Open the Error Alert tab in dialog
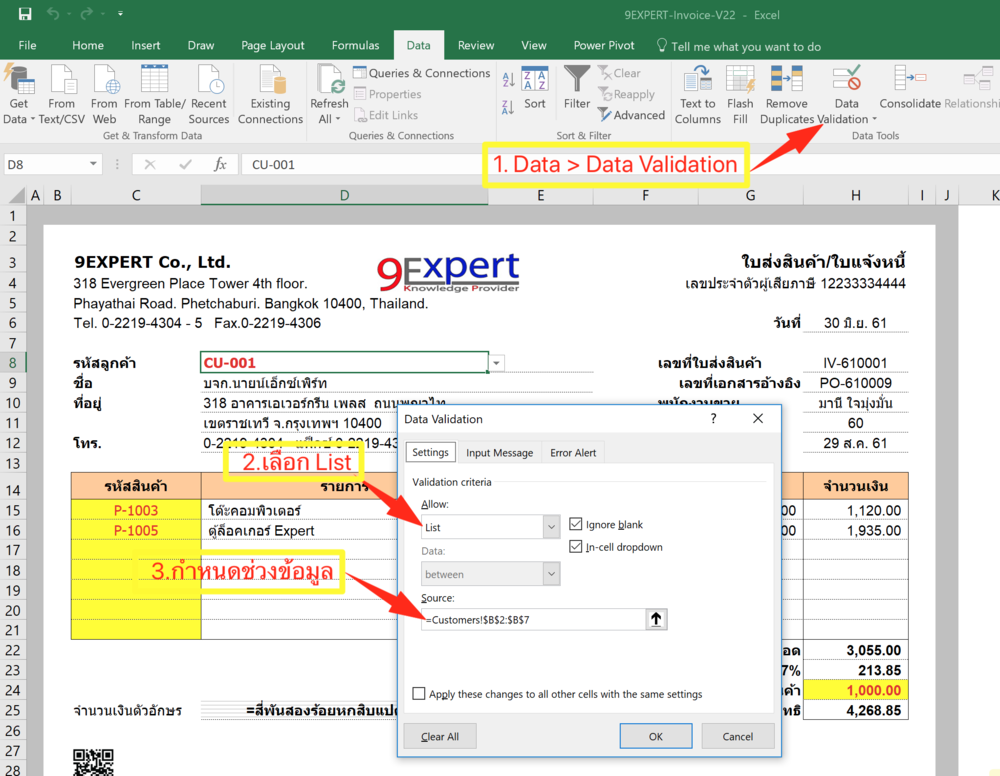 (573, 452)
